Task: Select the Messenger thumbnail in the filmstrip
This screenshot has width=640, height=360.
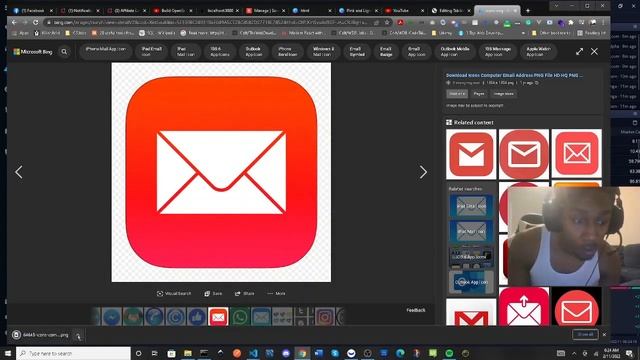Action: point(111,317)
